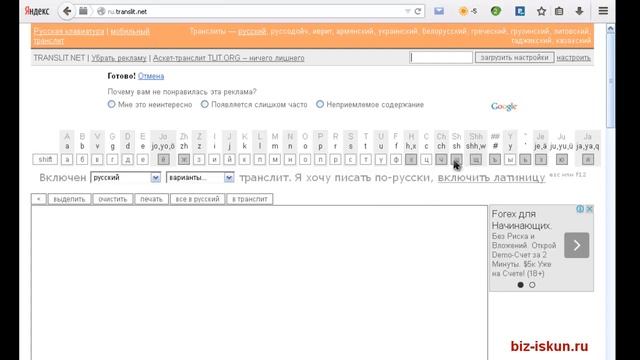
Task: Click the 'Forex для Начинающих' ad headline
Action: click(x=521, y=220)
